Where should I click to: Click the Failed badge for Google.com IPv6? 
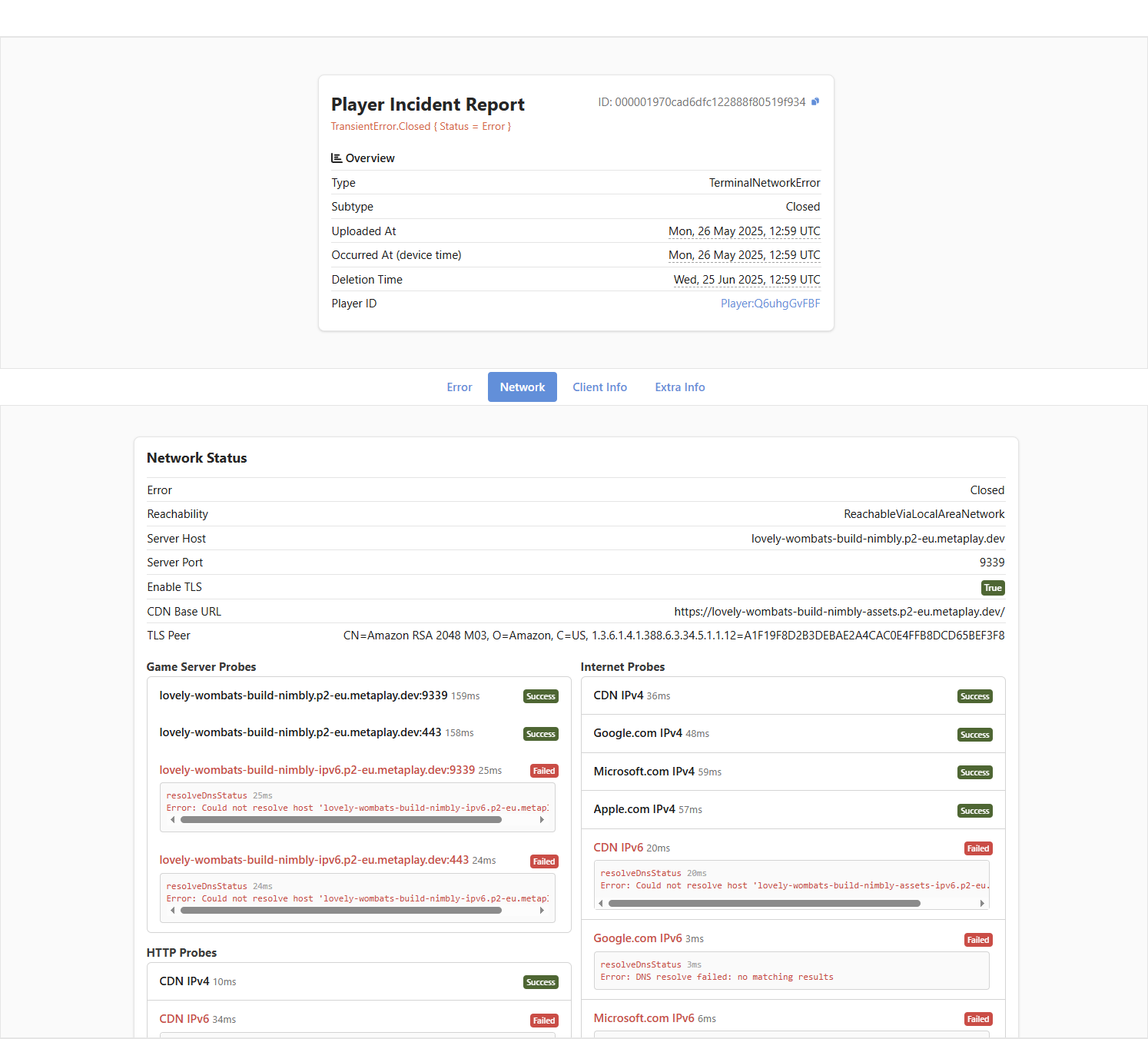(x=978, y=940)
